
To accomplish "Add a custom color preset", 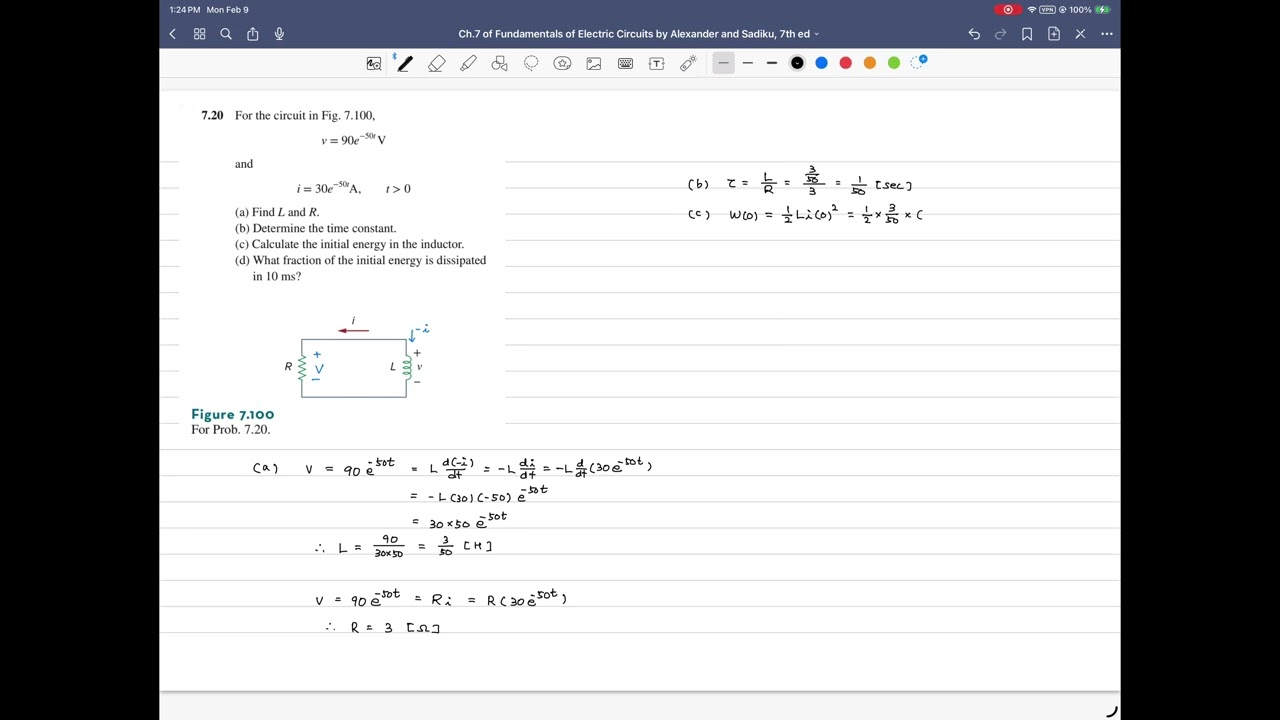I will [x=919, y=63].
